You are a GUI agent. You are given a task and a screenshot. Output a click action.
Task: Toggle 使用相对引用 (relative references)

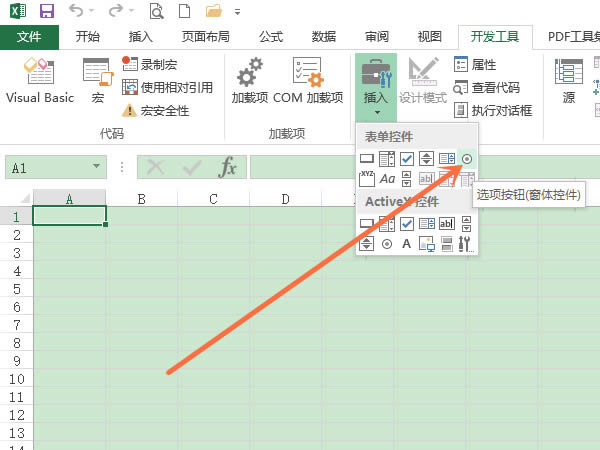click(167, 88)
